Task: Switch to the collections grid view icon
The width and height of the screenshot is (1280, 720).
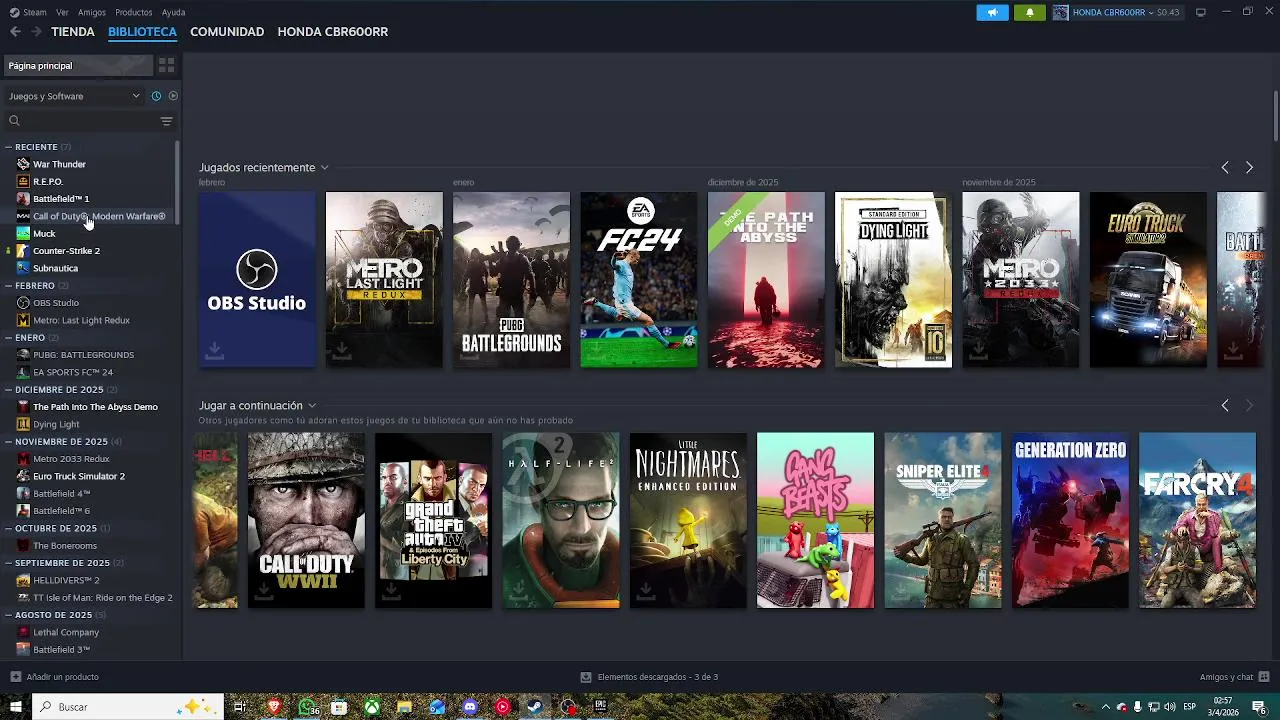Action: (167, 66)
